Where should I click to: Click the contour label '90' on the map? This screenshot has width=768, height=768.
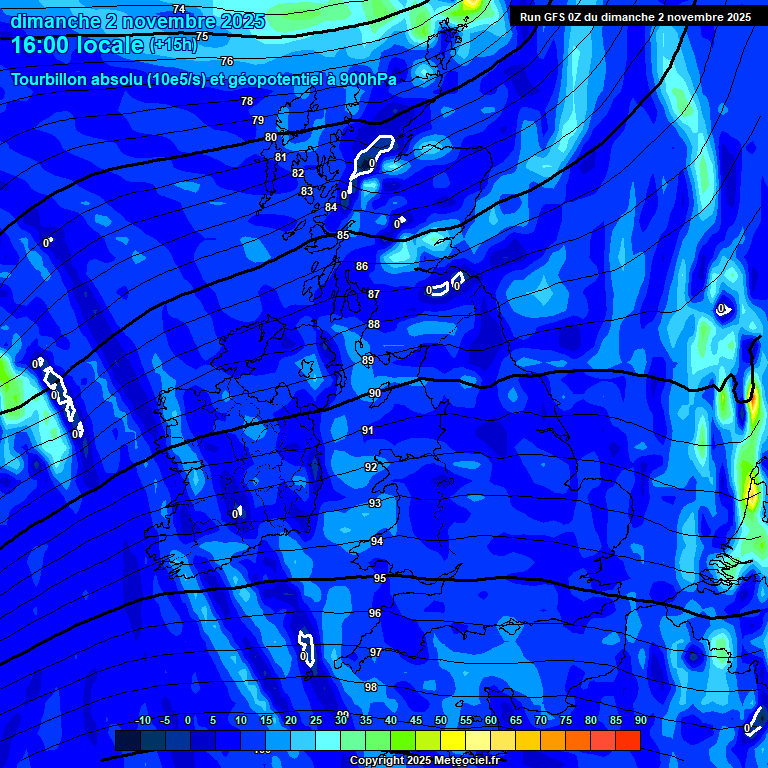pos(374,394)
